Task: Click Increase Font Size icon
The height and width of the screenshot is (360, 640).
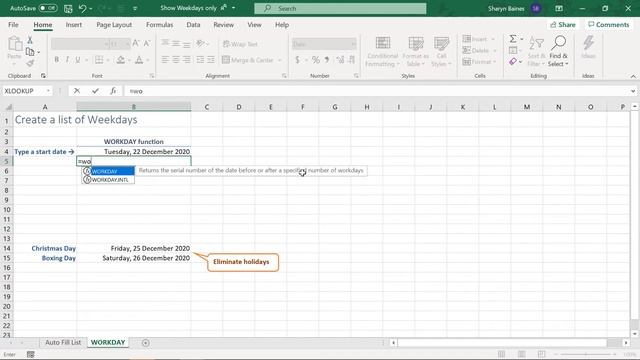Action: 136,43
